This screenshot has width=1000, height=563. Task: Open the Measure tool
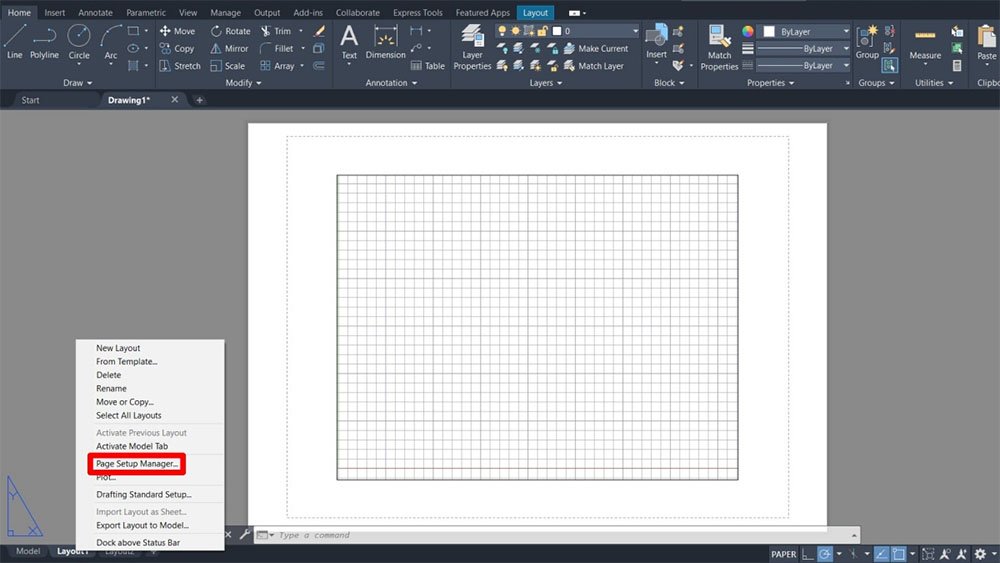pyautogui.click(x=925, y=45)
